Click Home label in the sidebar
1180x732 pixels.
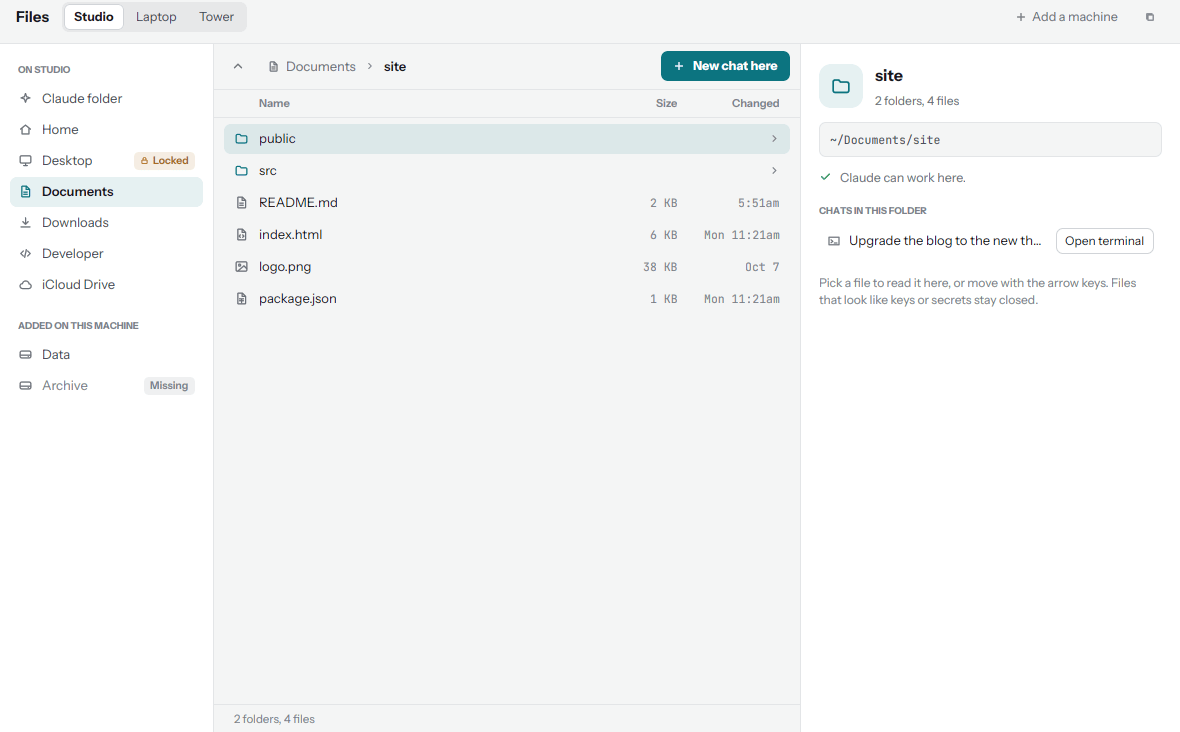(60, 129)
